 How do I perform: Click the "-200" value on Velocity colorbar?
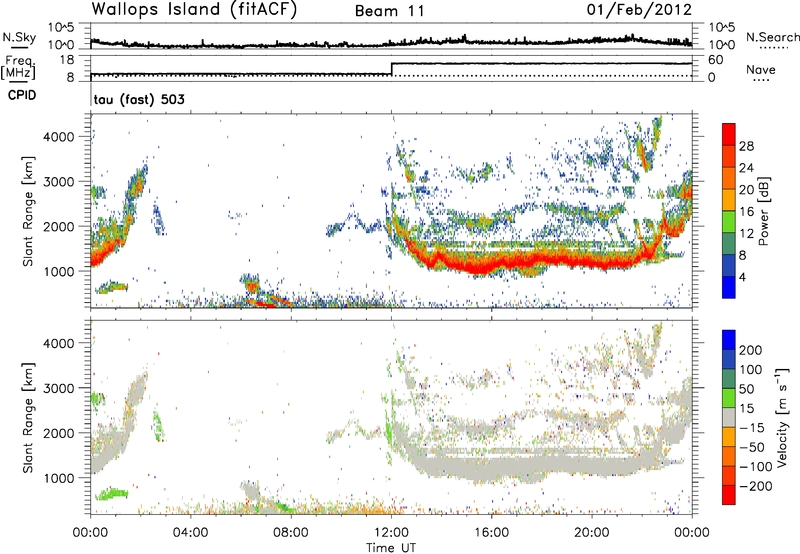click(x=755, y=486)
